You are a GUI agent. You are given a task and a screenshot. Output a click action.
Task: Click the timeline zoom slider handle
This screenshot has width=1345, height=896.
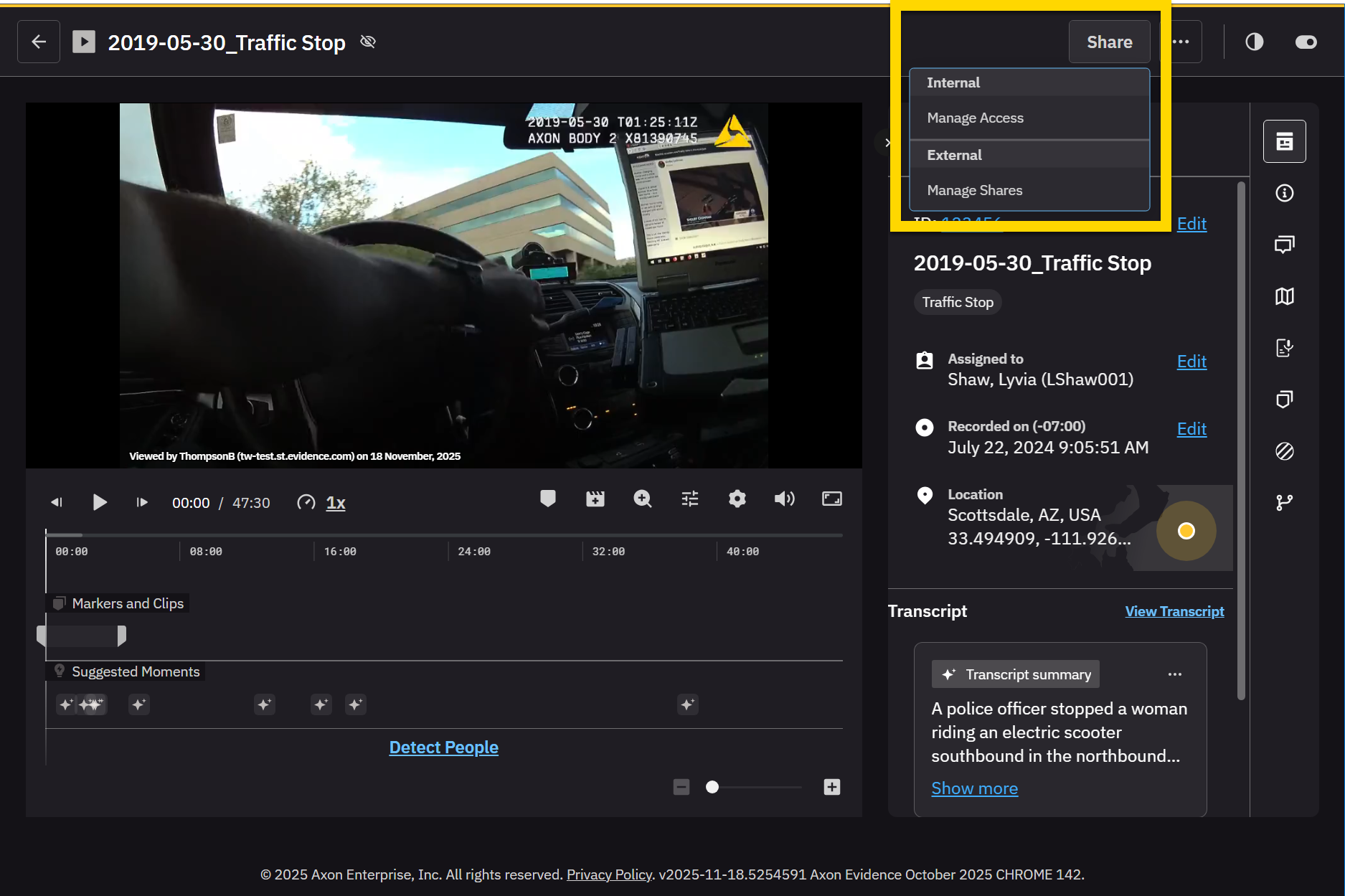(x=712, y=787)
